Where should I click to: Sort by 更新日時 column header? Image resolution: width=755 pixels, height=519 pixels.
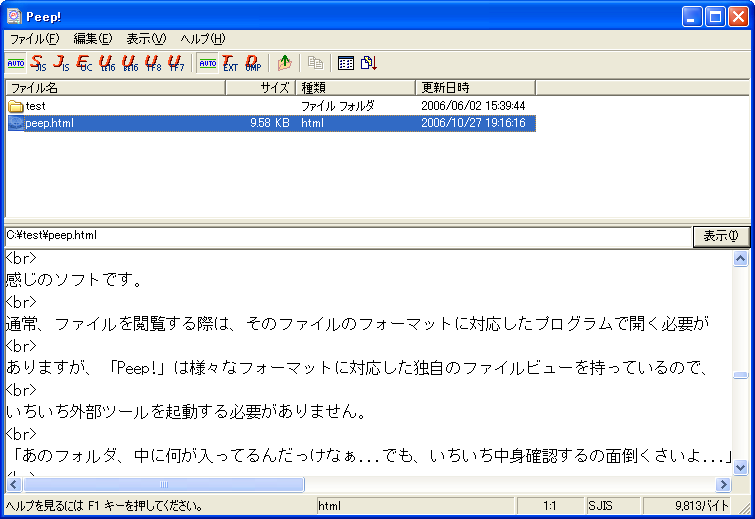point(475,88)
